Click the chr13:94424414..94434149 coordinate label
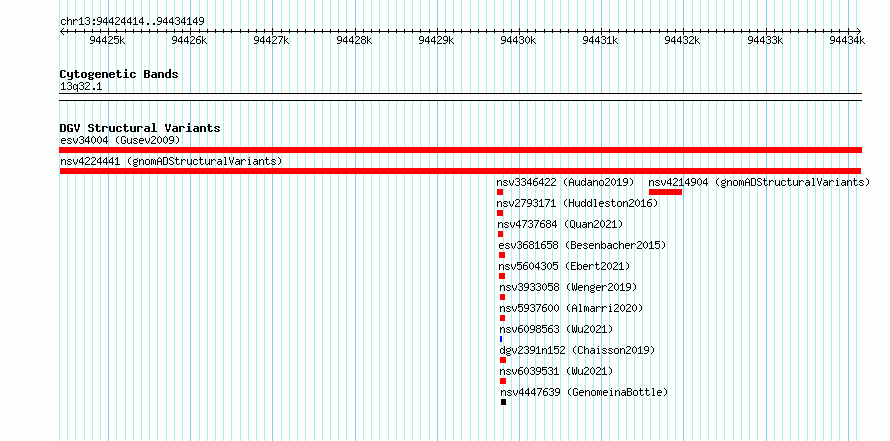This screenshot has height=441, width=890. point(132,22)
